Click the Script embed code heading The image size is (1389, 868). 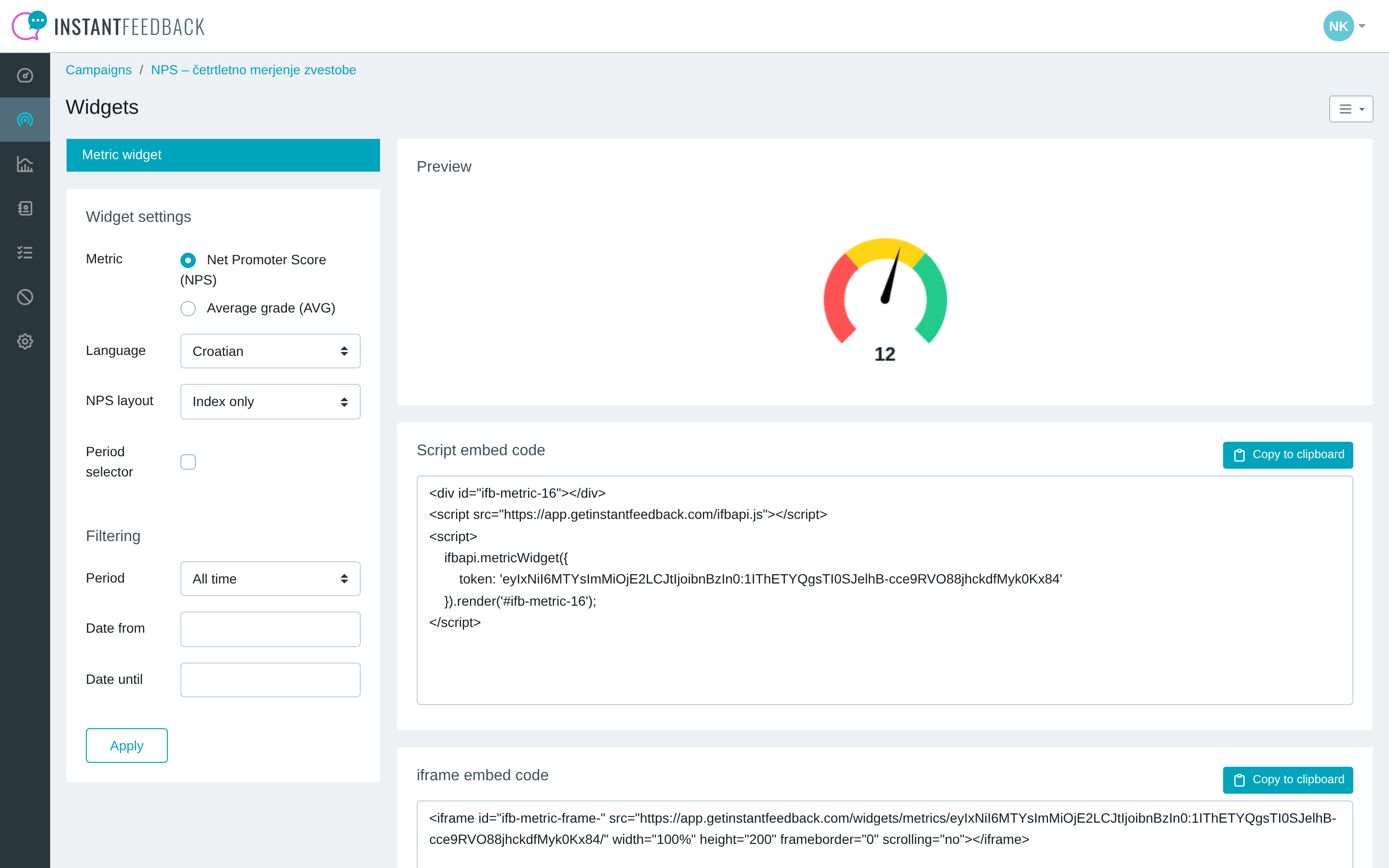(481, 450)
